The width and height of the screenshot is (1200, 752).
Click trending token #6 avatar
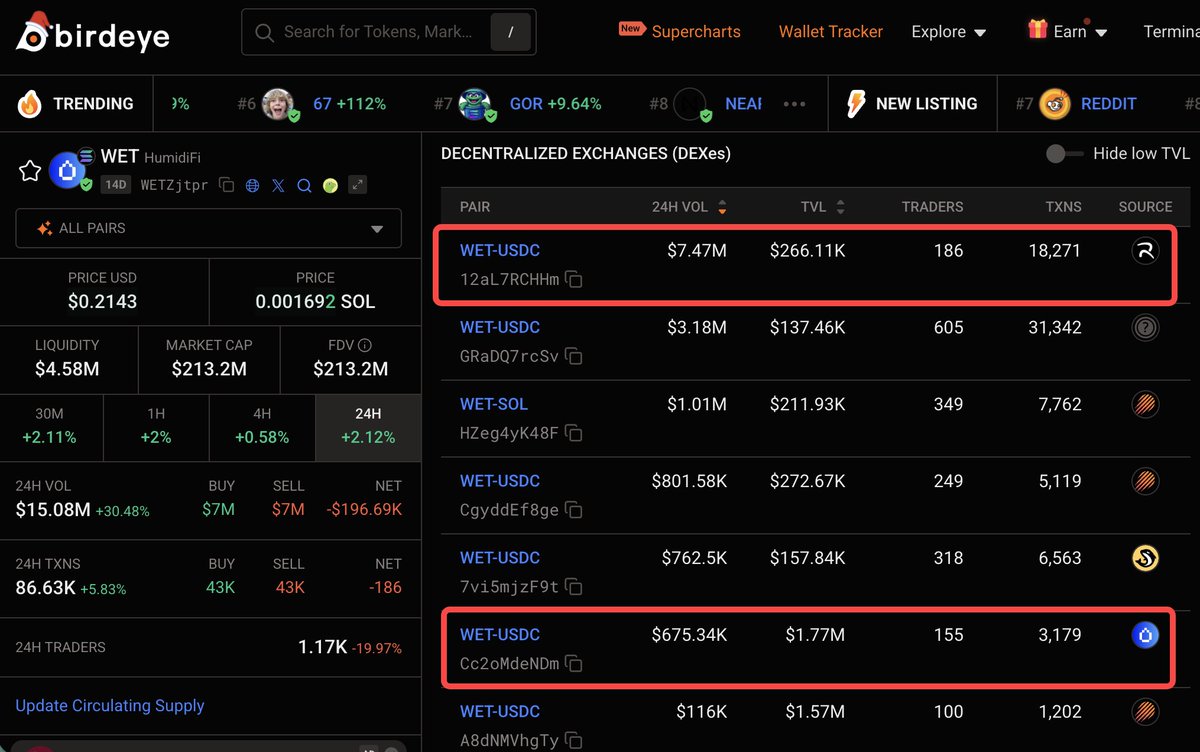pos(278,104)
